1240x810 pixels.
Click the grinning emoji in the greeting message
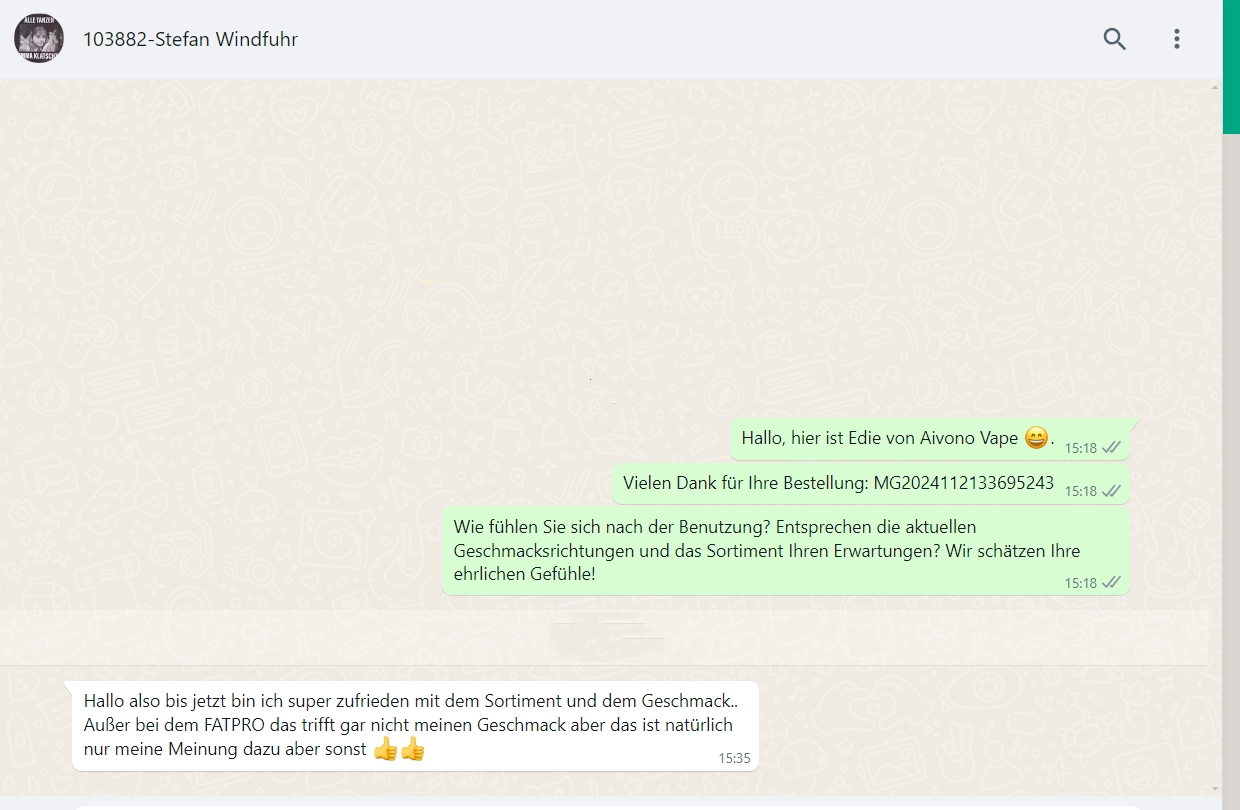click(1036, 438)
